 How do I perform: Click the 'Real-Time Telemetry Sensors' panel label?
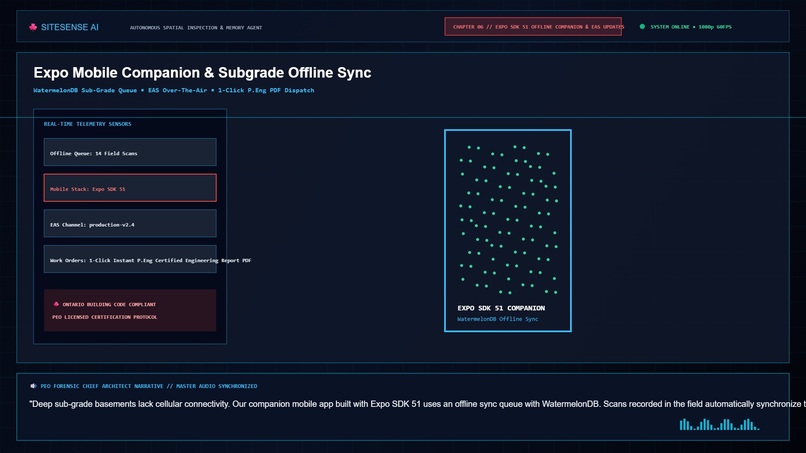pyautogui.click(x=87, y=124)
